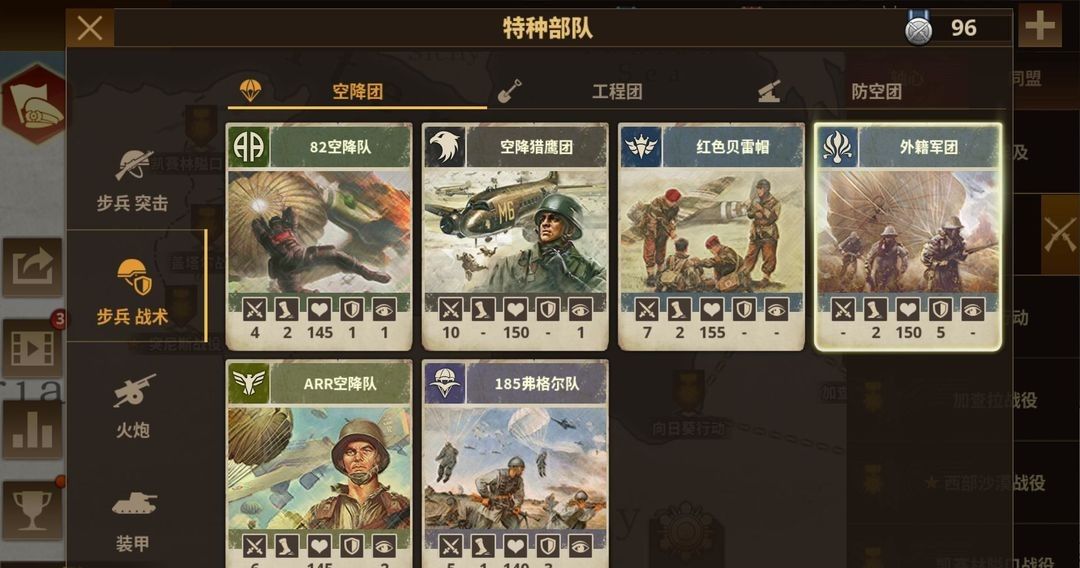Select the 空降猎鹰团 unit card

coord(515,237)
